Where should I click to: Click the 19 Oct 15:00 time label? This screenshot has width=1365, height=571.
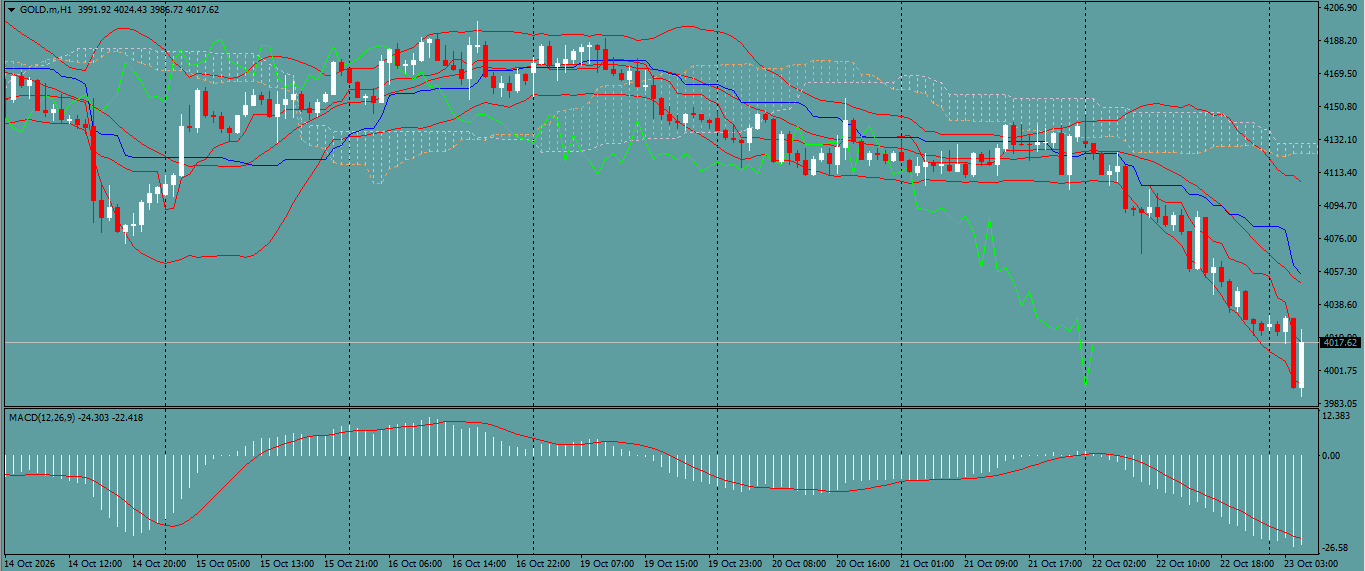point(672,564)
